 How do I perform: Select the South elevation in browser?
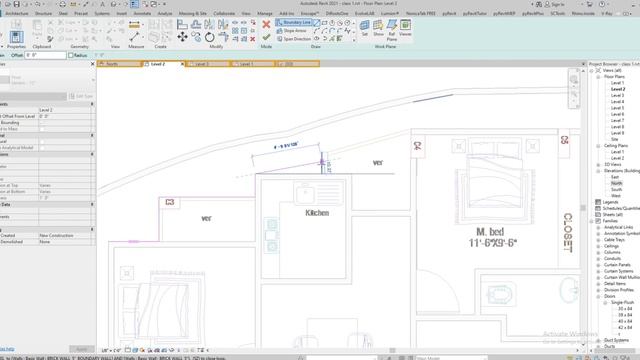[616, 189]
